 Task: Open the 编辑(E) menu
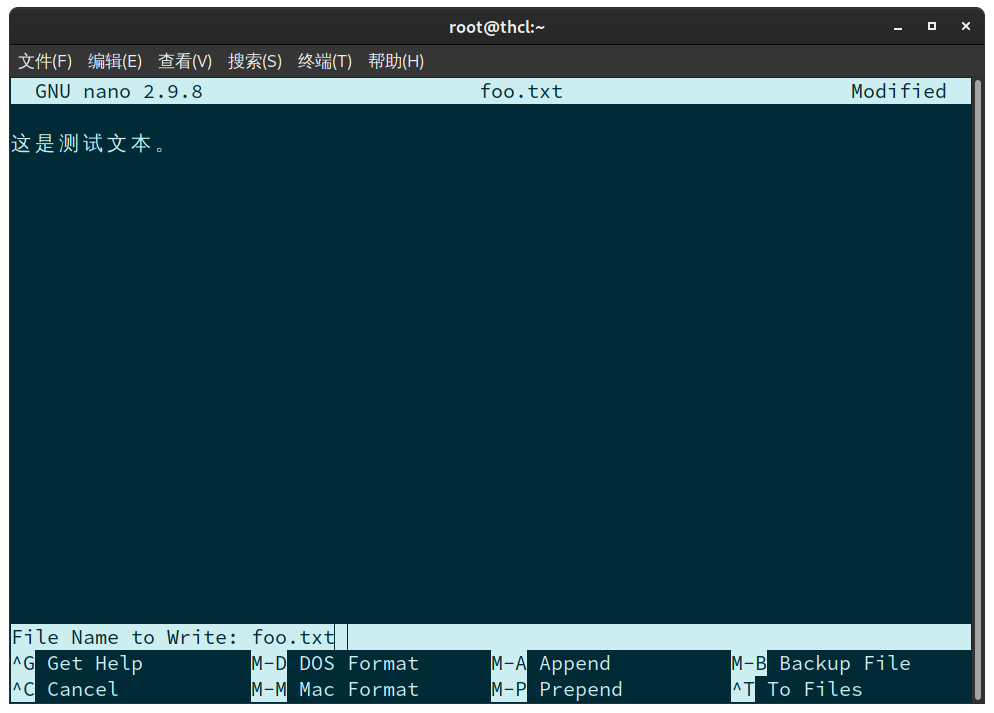click(115, 61)
